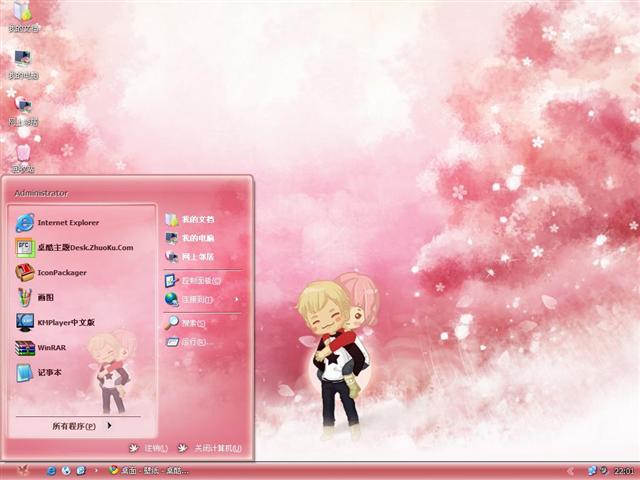This screenshot has height=480, width=640.
Task: Click the third quick launch icon
Action: click(x=81, y=471)
